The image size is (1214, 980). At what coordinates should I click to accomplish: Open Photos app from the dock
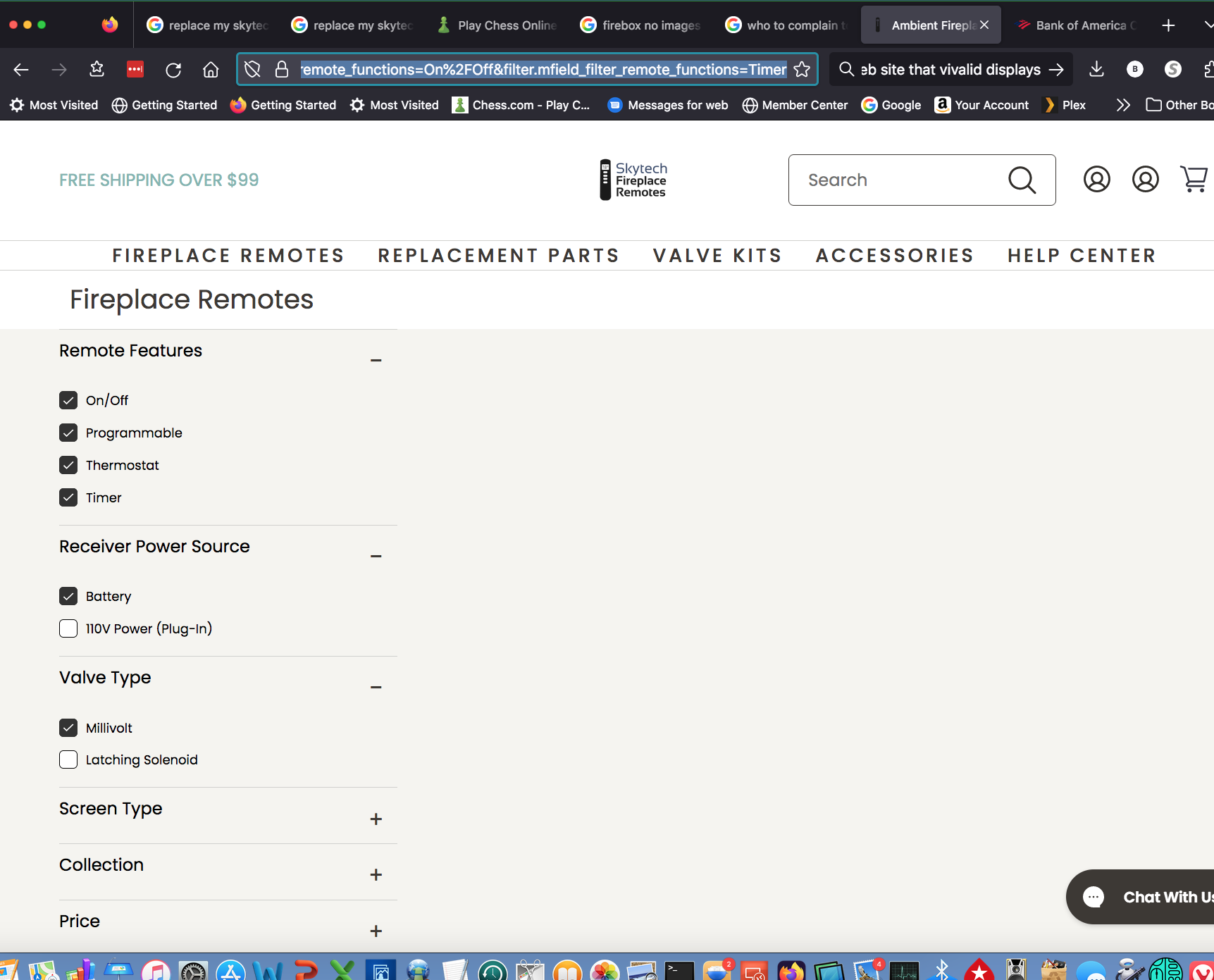coord(605,971)
